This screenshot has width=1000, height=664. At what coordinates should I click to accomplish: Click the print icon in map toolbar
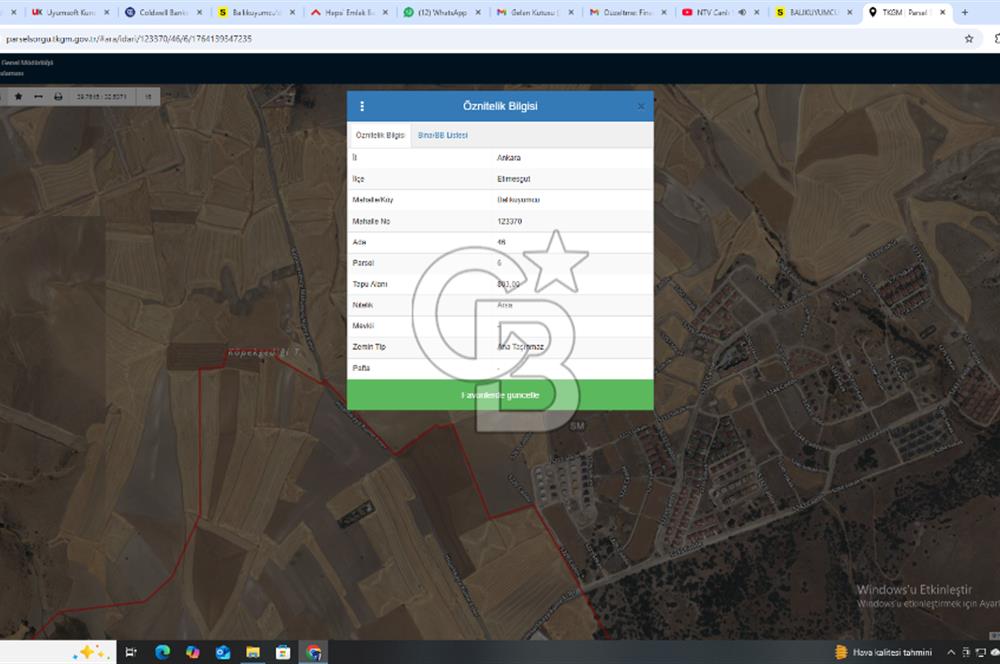[x=58, y=96]
